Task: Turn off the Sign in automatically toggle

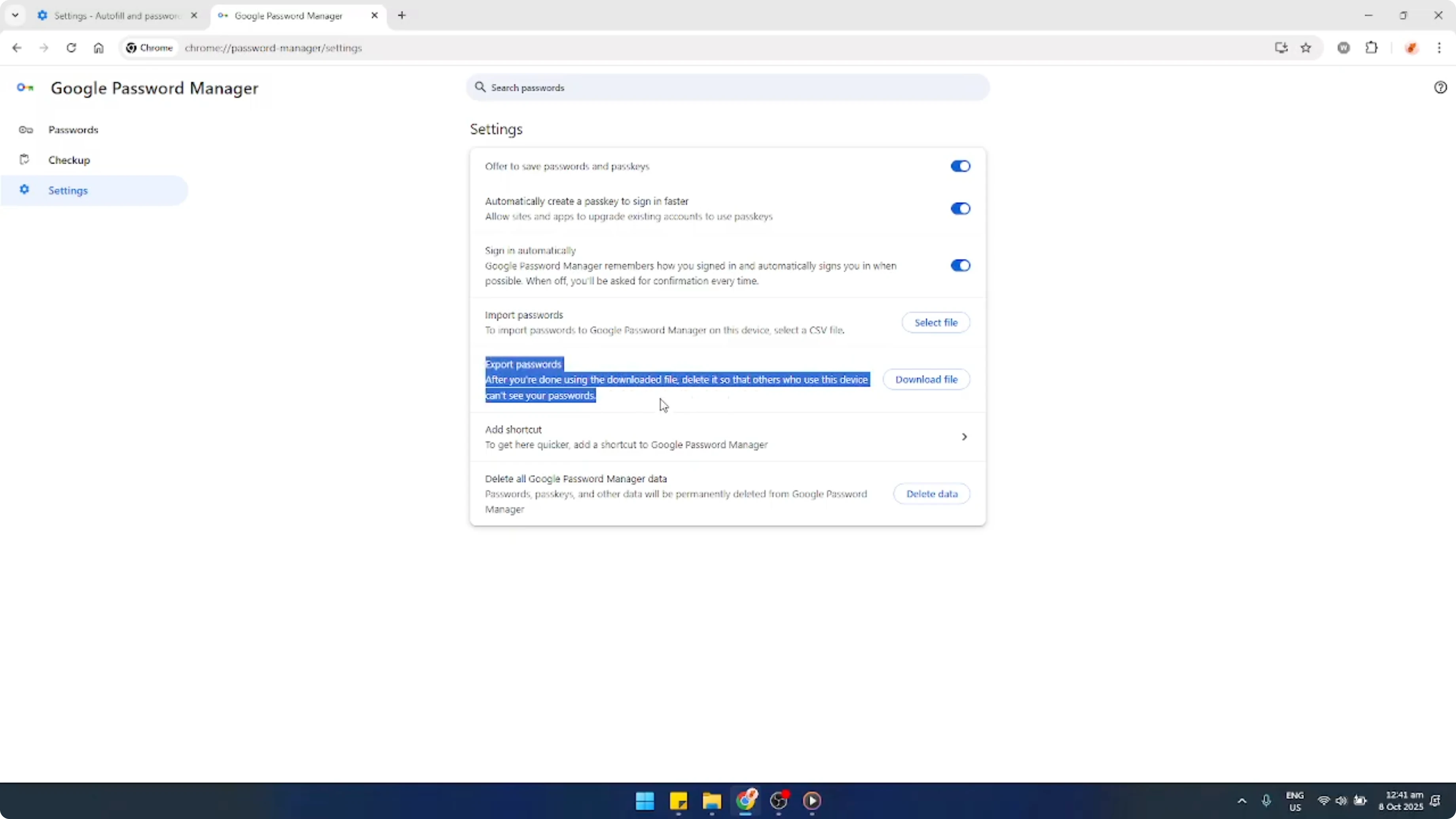Action: click(960, 265)
